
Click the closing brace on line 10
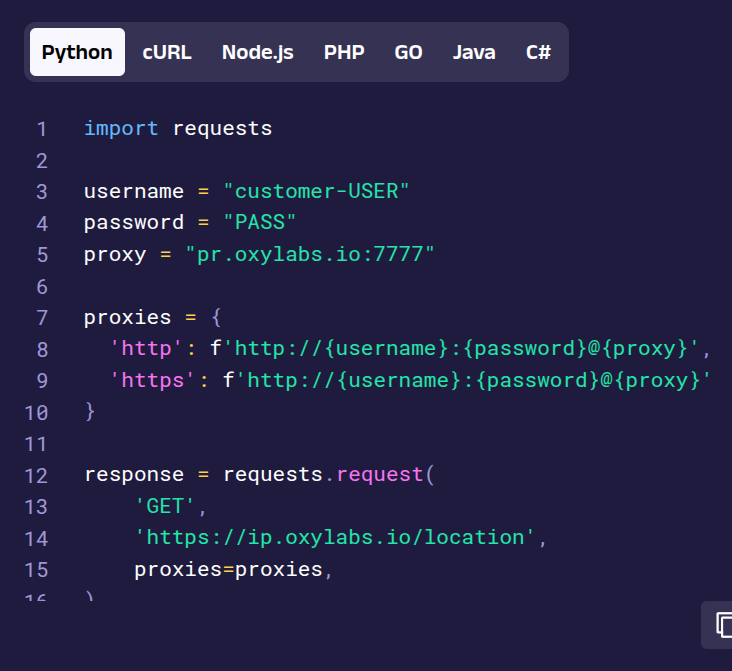90,412
